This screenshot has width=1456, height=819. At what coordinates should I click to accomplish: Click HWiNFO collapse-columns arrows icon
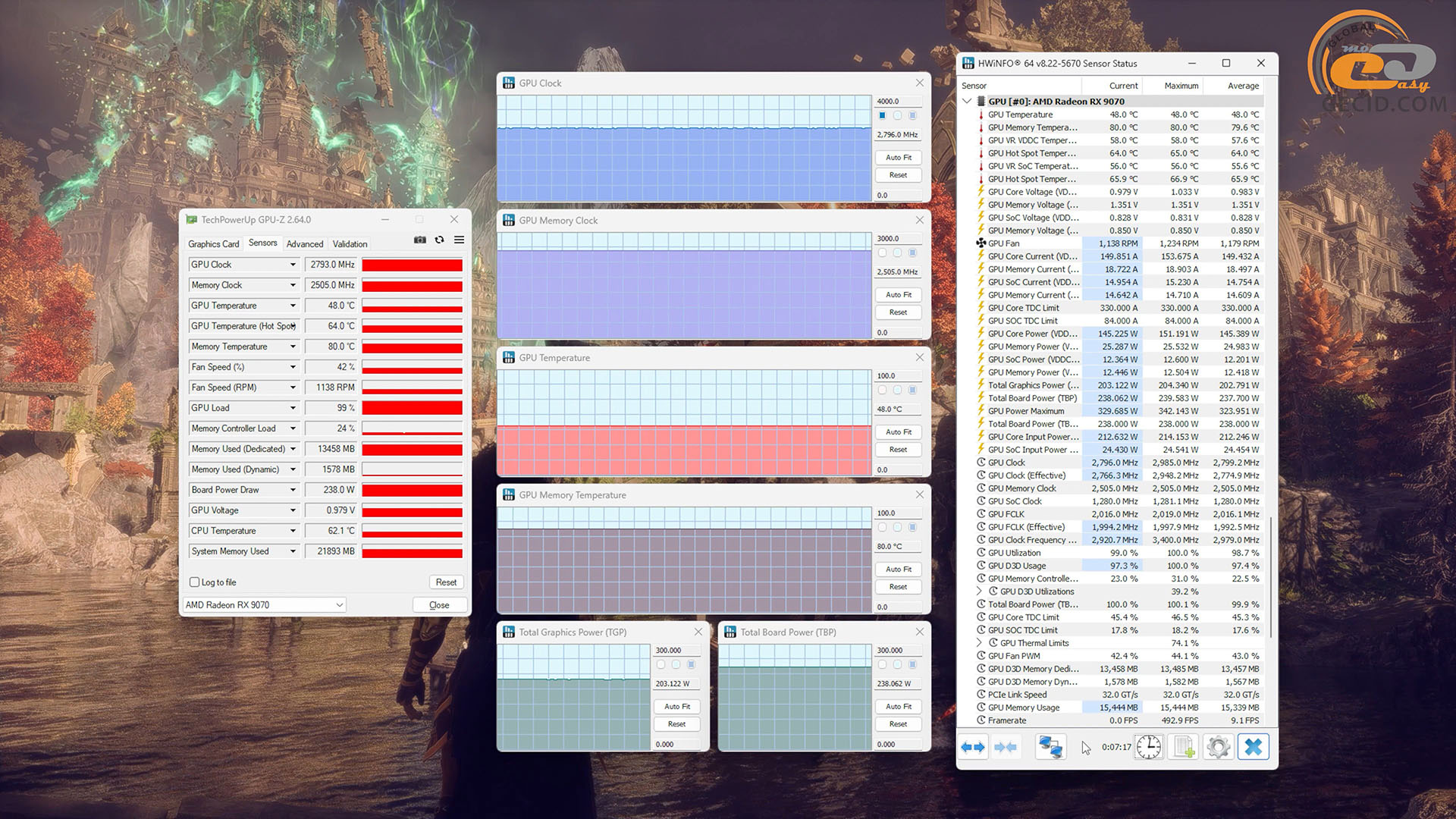(1006, 747)
